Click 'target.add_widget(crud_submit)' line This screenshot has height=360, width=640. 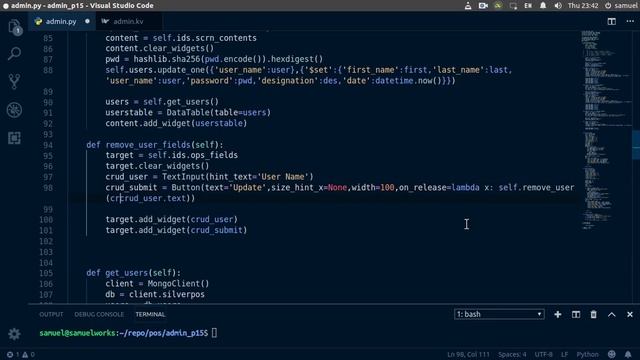click(x=176, y=230)
